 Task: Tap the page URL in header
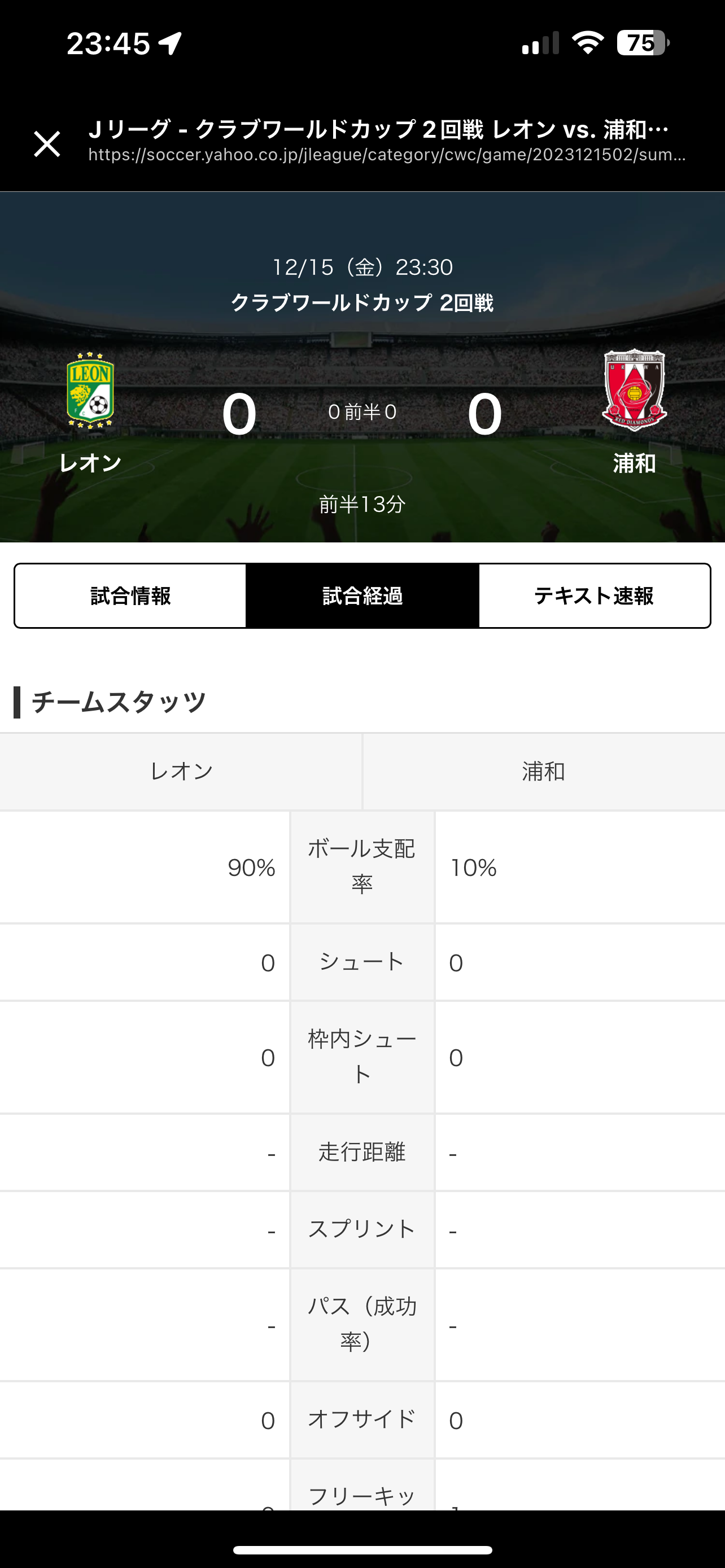387,155
